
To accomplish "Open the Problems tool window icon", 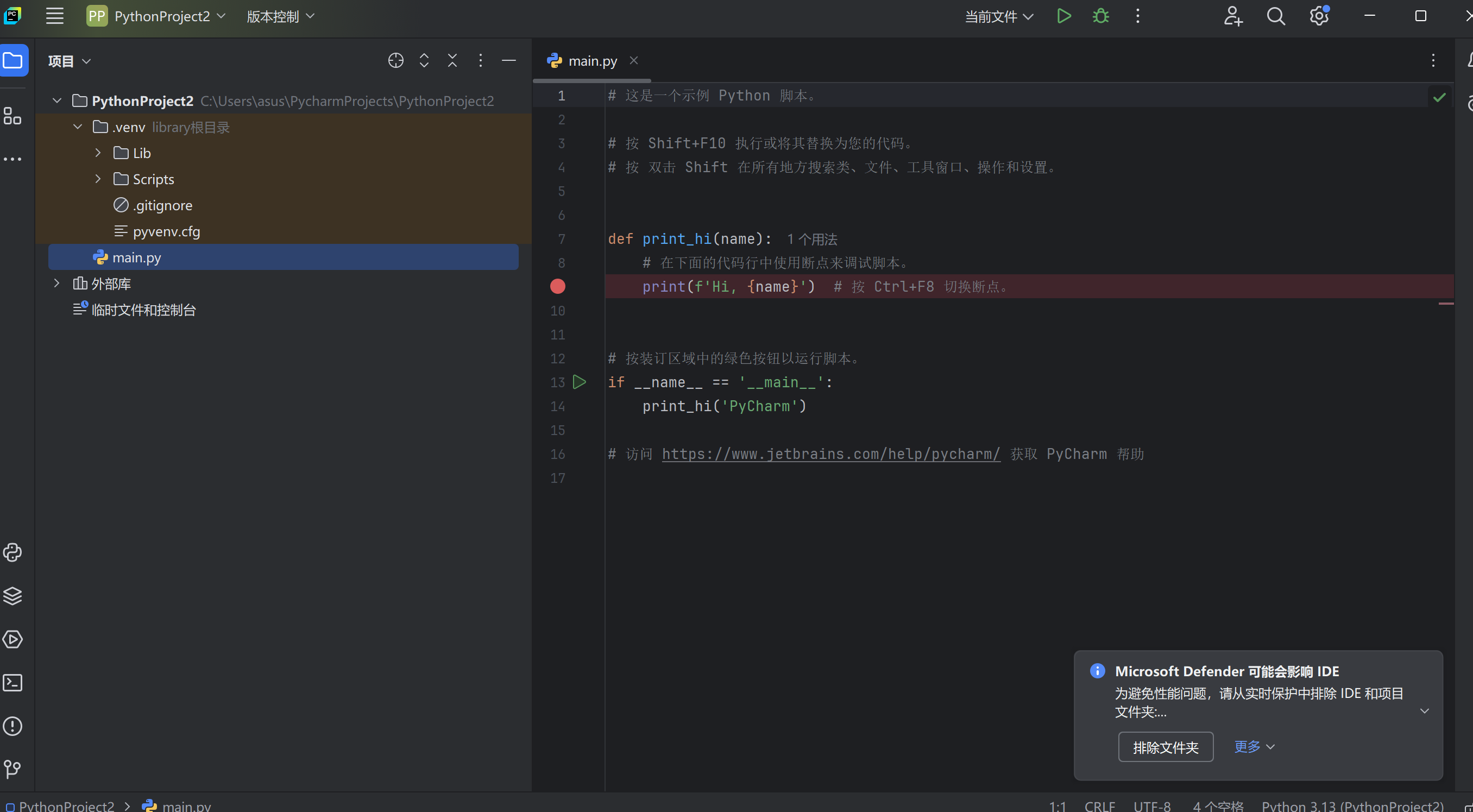I will click(x=12, y=726).
